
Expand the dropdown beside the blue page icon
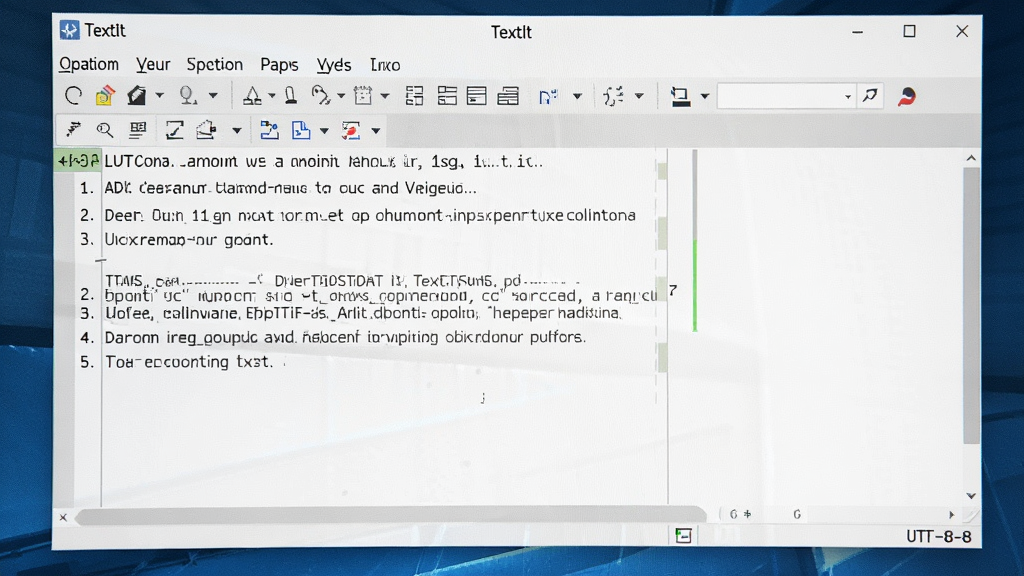[577, 97]
